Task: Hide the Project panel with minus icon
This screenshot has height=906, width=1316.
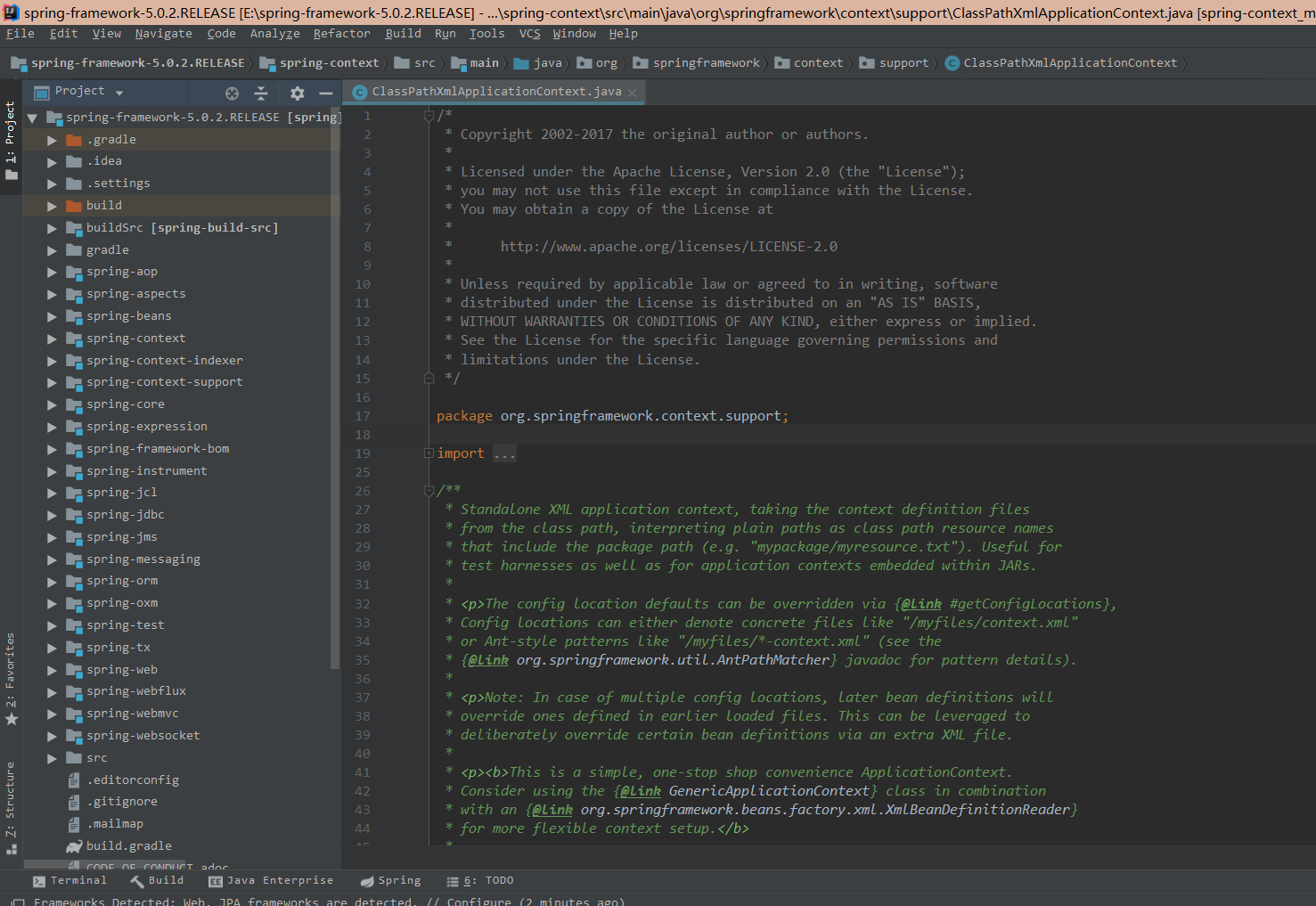Action: coord(326,93)
